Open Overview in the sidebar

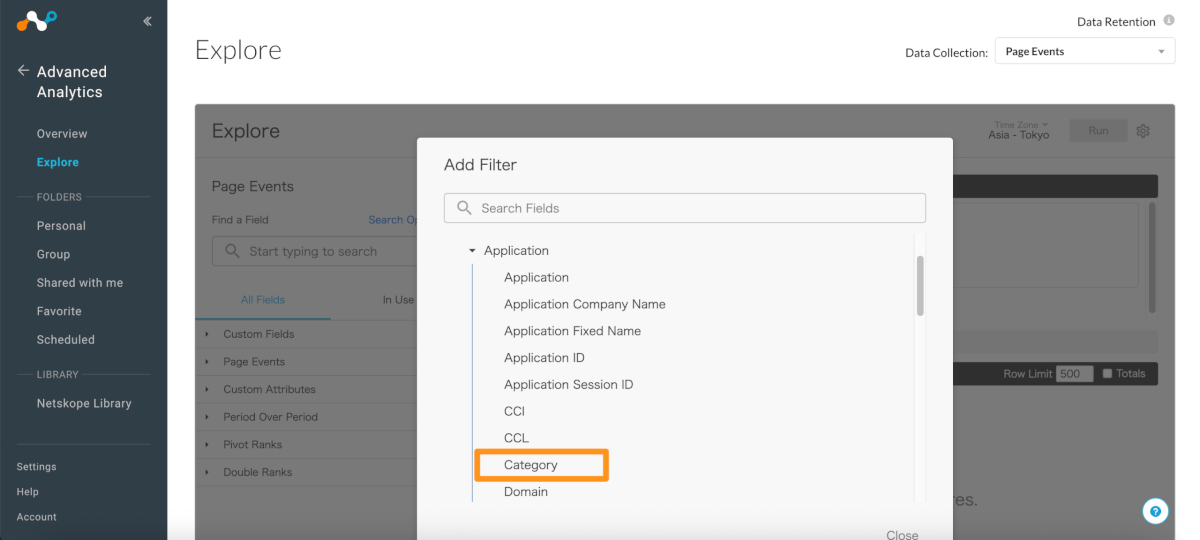tap(62, 134)
